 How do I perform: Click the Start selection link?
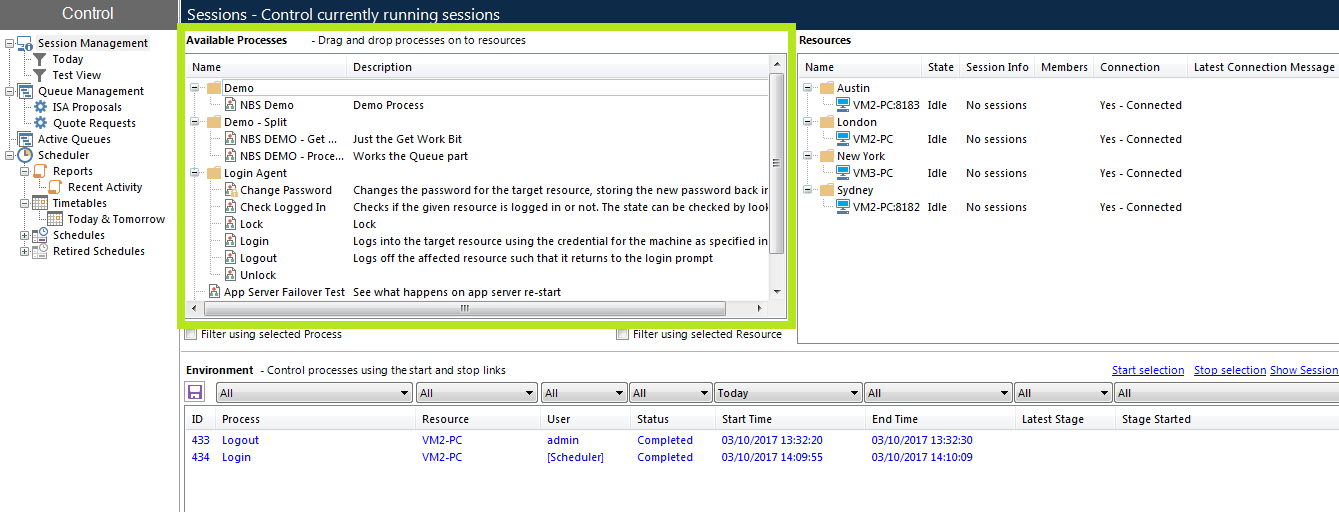tap(1148, 370)
